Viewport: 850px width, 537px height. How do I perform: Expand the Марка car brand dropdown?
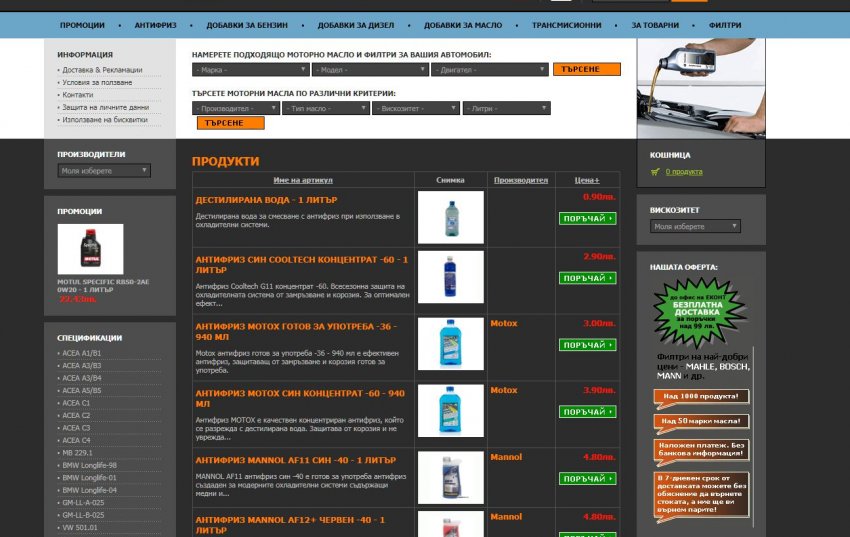[x=250, y=70]
